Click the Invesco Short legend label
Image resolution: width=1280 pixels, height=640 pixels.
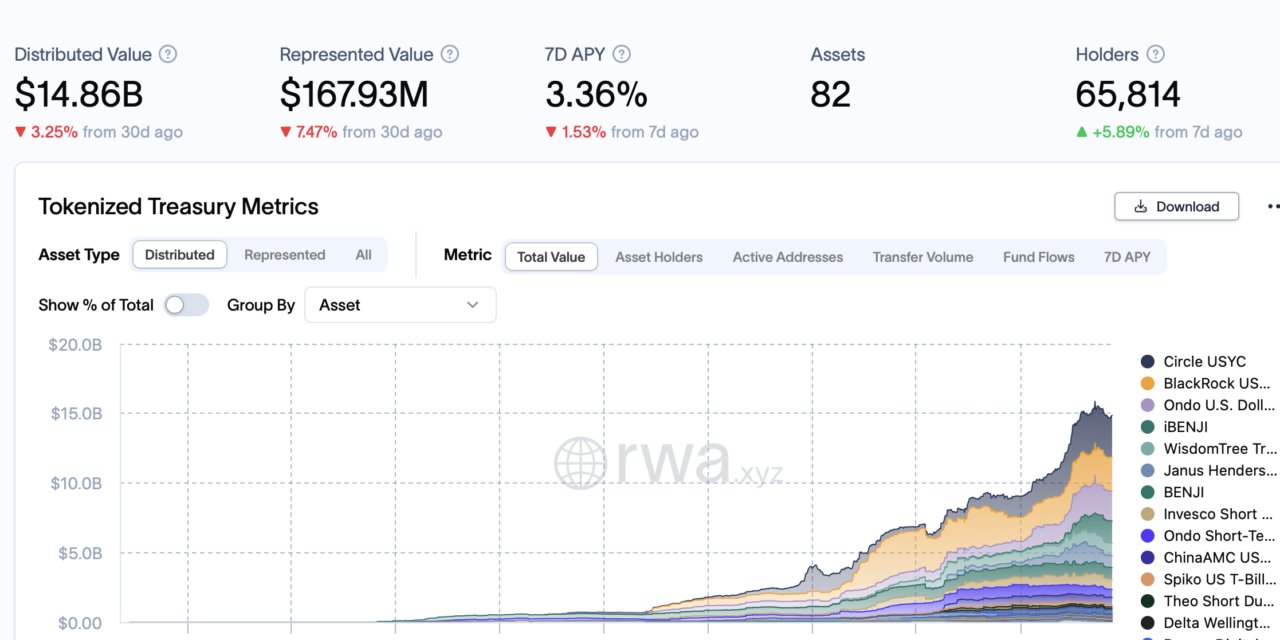1220,514
